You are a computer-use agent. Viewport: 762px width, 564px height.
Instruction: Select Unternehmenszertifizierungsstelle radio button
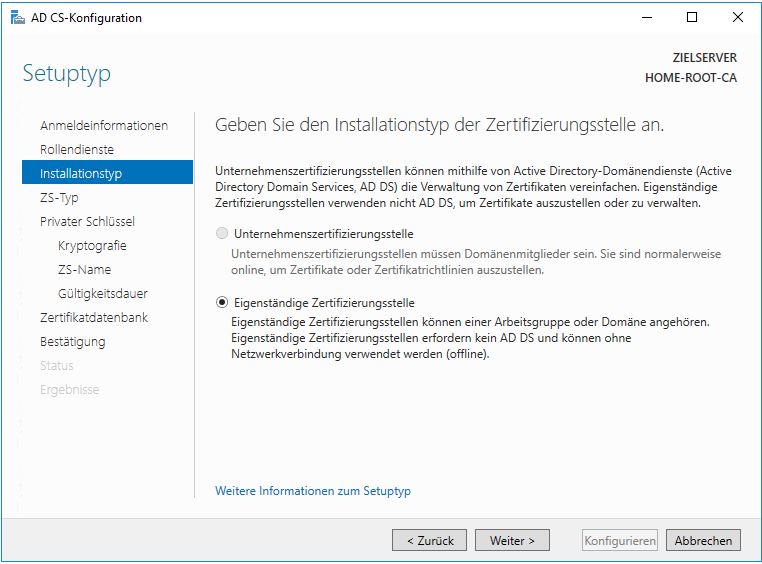(x=223, y=234)
